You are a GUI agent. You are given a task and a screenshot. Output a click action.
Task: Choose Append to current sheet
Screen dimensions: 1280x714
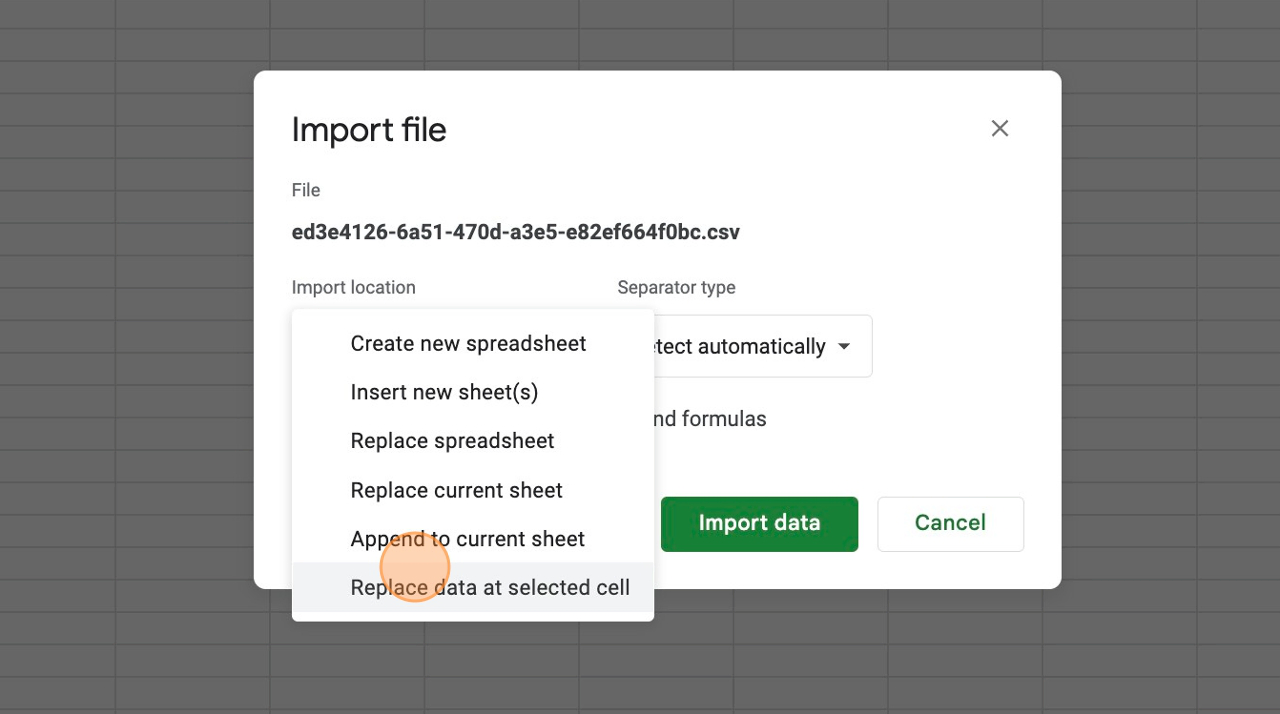[467, 539]
